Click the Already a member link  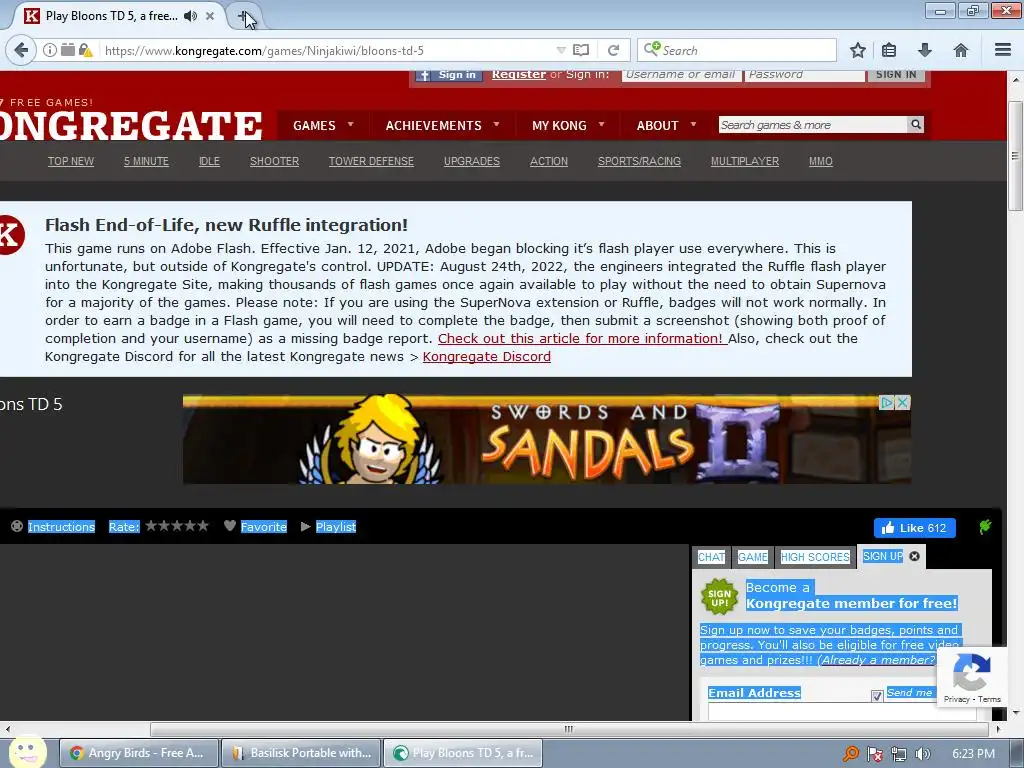pyautogui.click(x=876, y=660)
